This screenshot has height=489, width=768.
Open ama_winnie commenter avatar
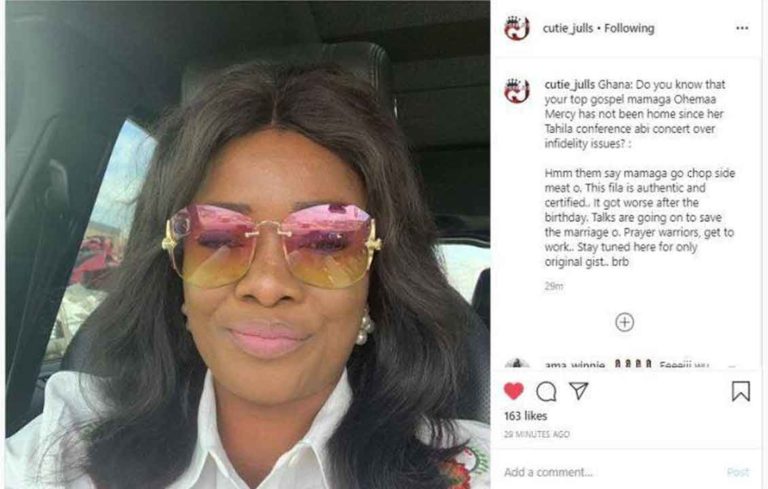coord(517,364)
